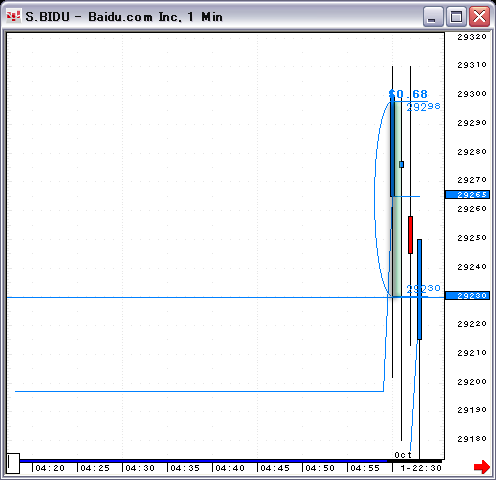Viewport: 496px width, 480px height.
Task: Click the 29300 price scale label
Action: coord(472,94)
